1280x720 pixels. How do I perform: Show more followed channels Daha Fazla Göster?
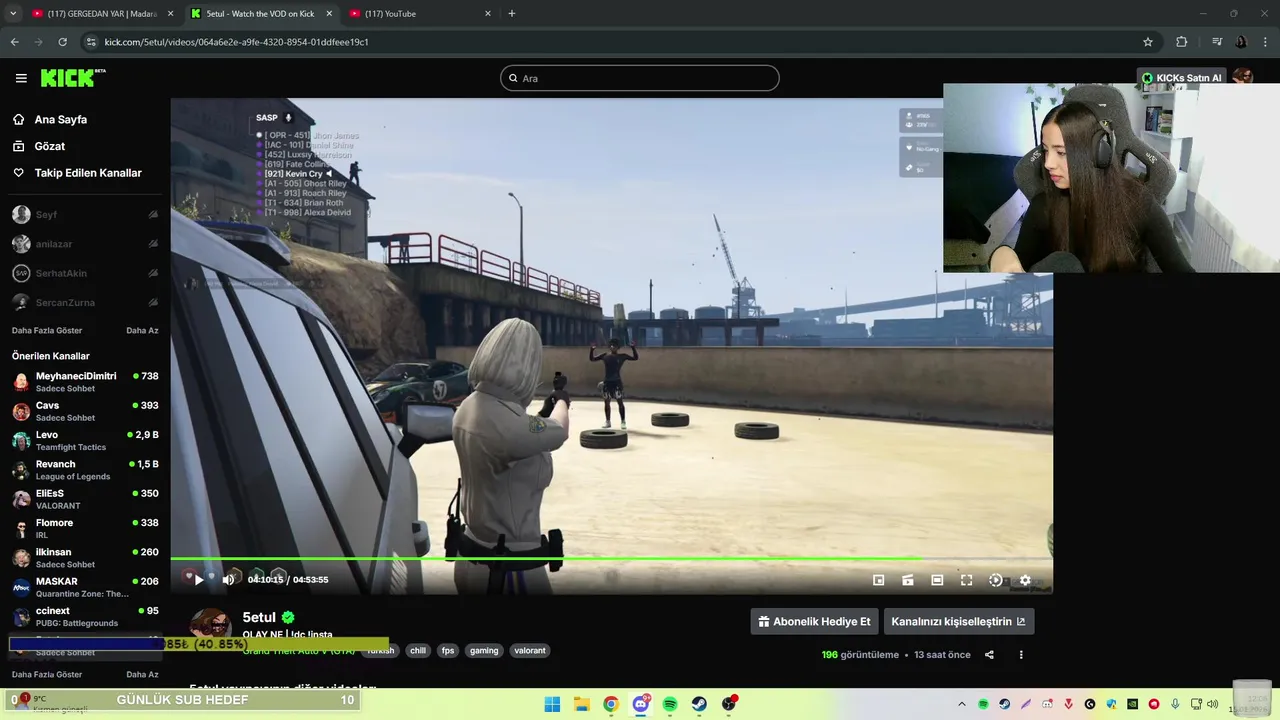tap(47, 330)
